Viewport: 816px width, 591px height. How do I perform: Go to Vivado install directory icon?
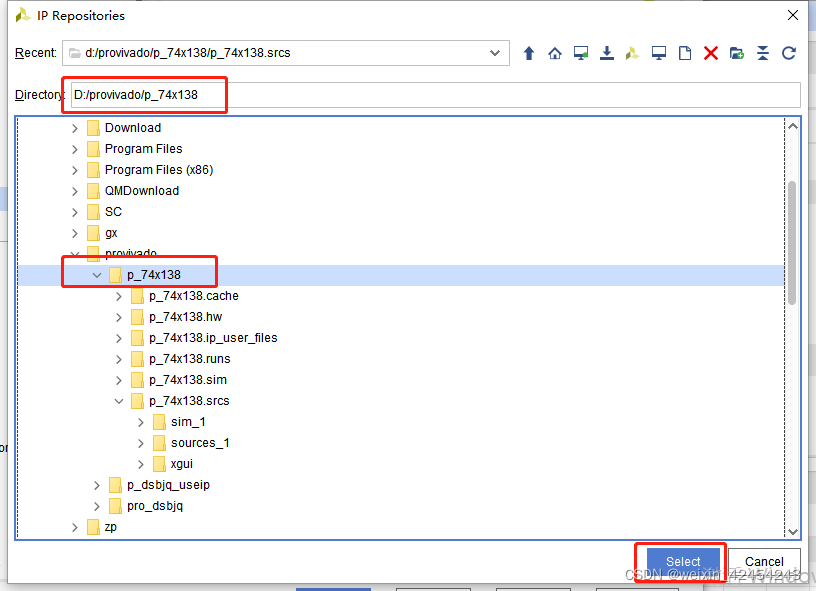(632, 53)
